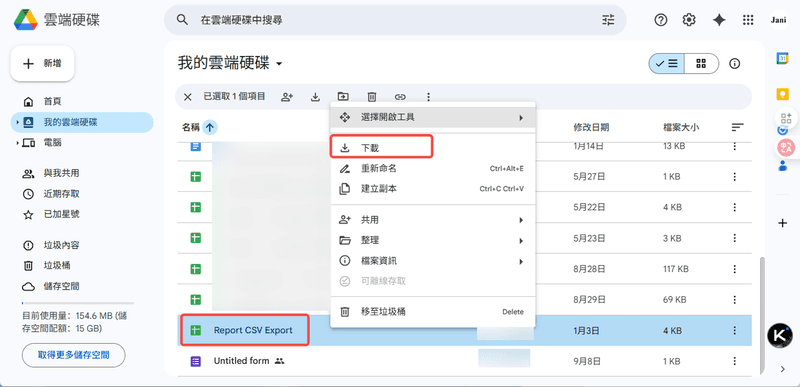Select the Report CSV Export file

[464, 330]
